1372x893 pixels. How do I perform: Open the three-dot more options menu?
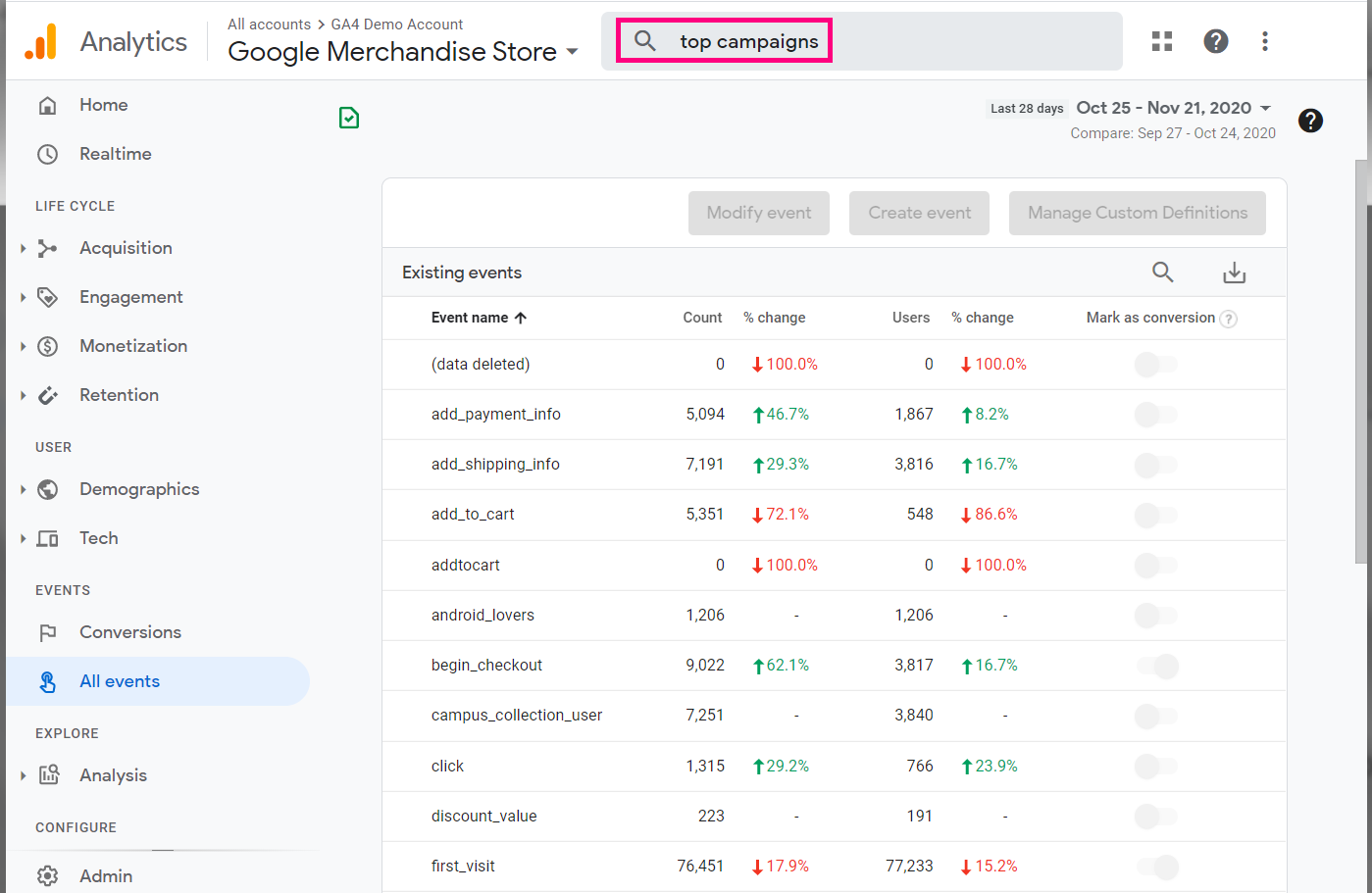pos(1265,41)
